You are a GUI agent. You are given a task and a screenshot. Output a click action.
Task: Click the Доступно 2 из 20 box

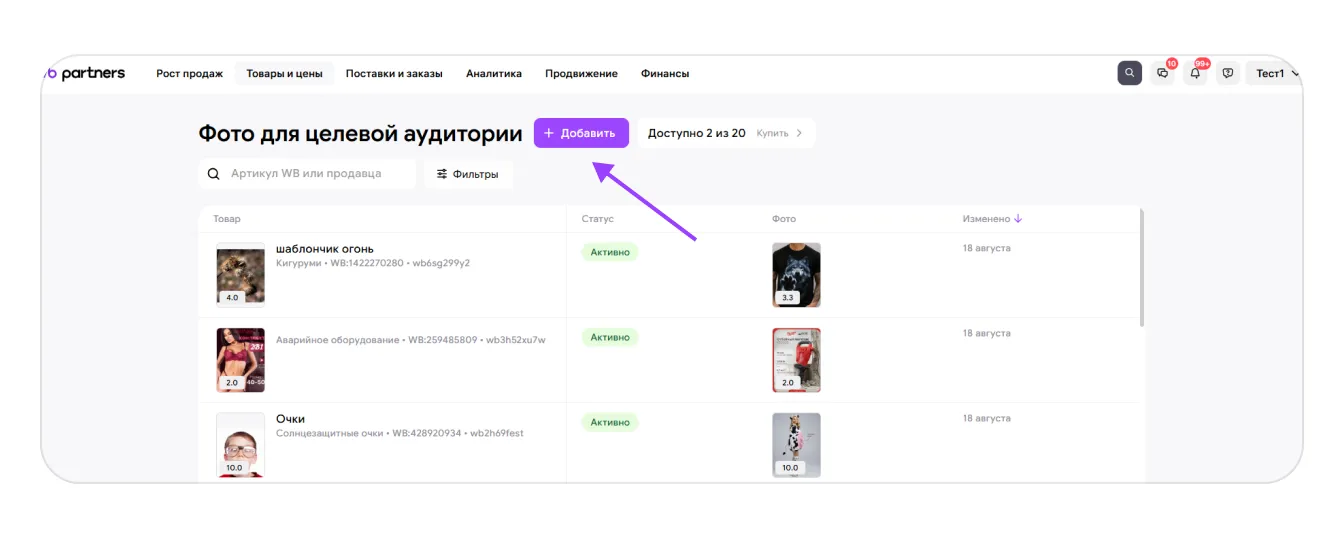[726, 133]
